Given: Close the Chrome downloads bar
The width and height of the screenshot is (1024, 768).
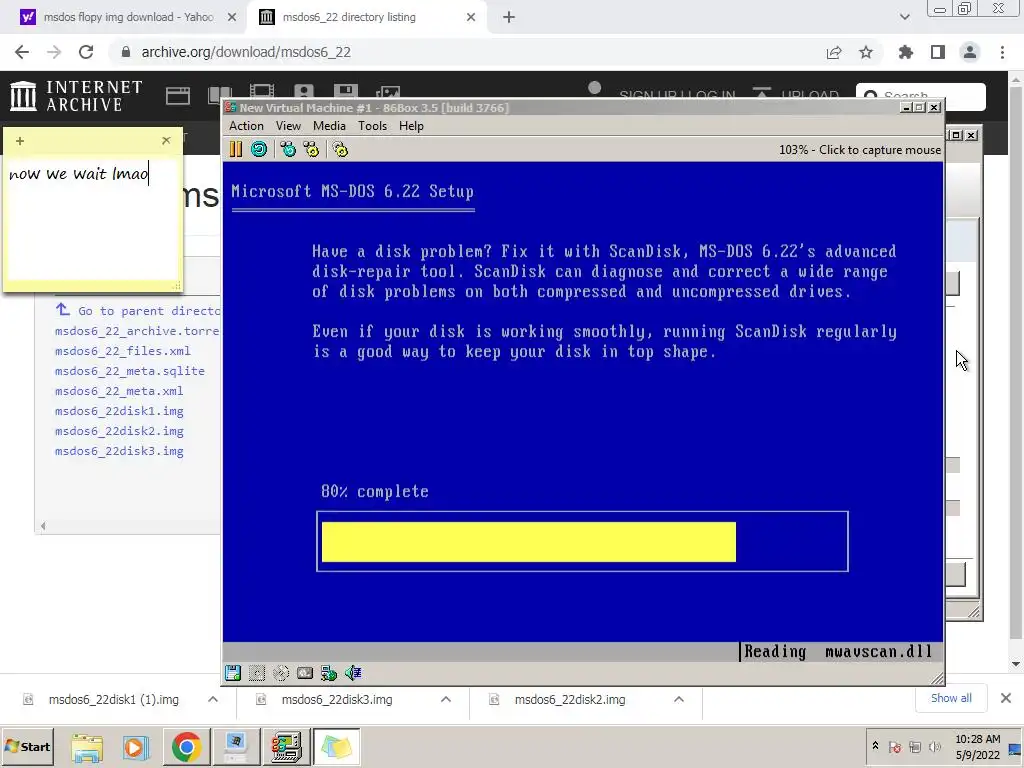Looking at the screenshot, I should tap(1006, 698).
